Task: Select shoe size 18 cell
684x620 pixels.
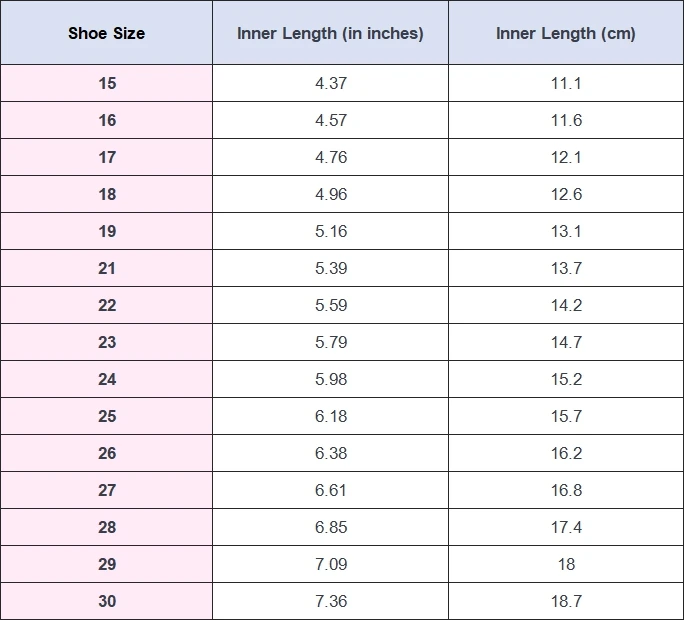Action: [106, 194]
